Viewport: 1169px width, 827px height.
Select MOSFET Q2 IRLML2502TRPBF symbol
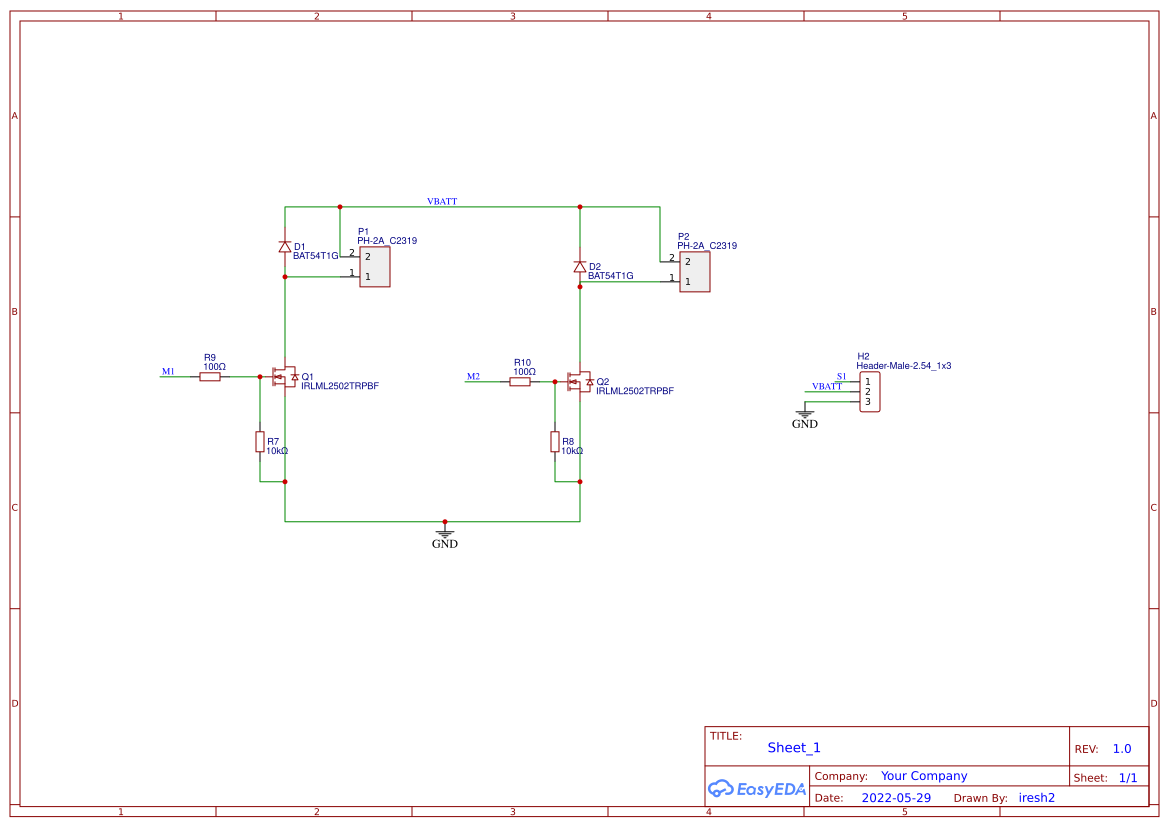pyautogui.click(x=580, y=383)
